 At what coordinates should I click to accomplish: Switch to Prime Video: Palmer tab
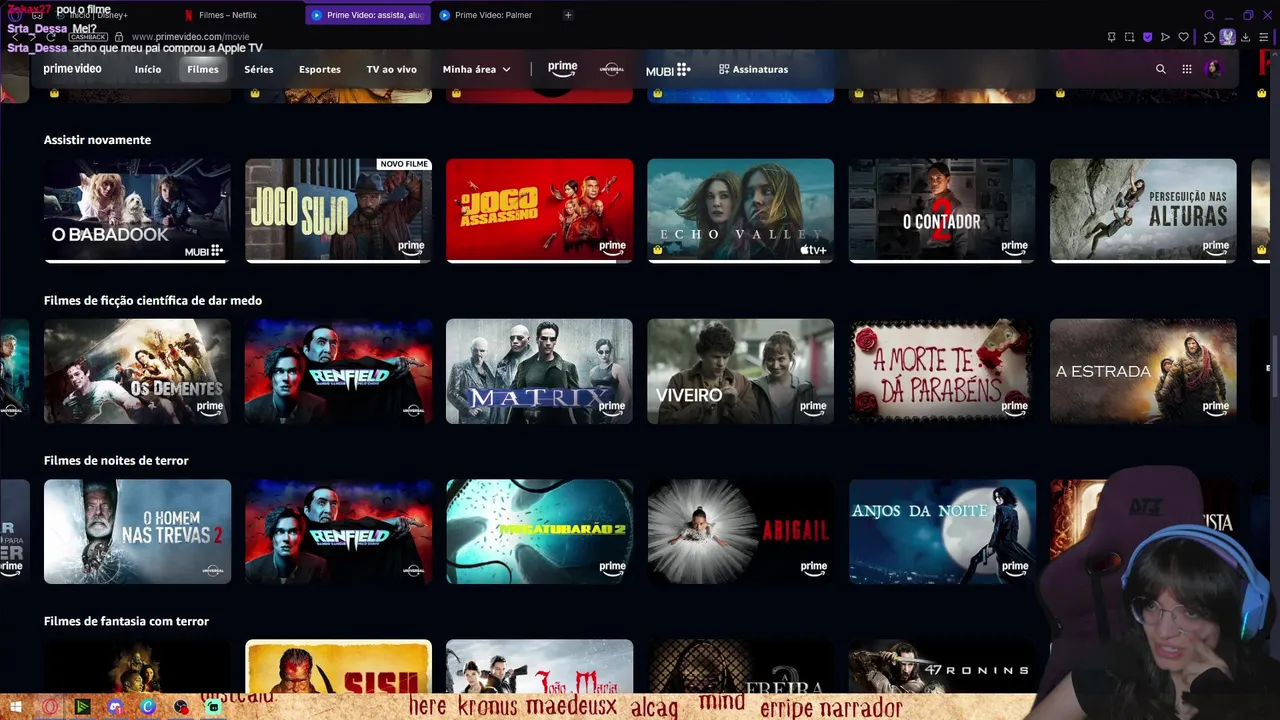493,15
